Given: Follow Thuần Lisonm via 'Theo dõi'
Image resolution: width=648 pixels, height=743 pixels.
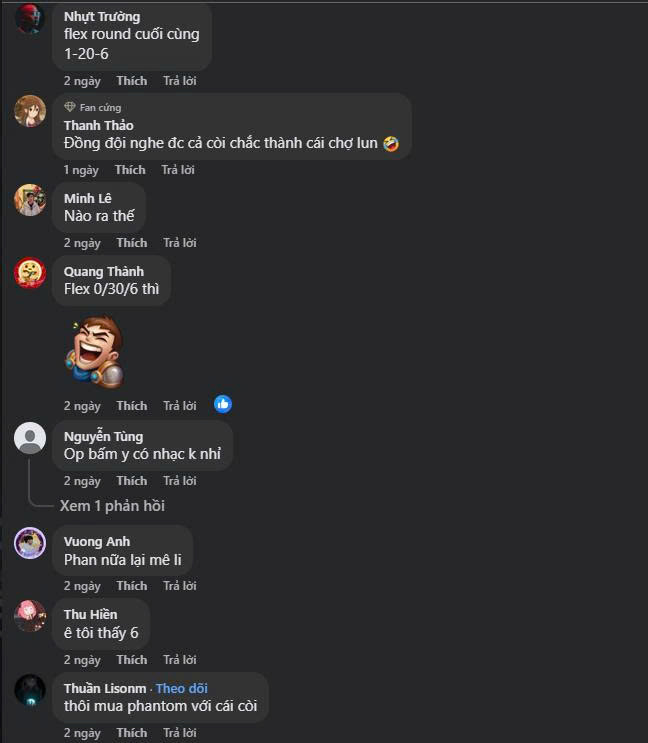Looking at the screenshot, I should [184, 688].
